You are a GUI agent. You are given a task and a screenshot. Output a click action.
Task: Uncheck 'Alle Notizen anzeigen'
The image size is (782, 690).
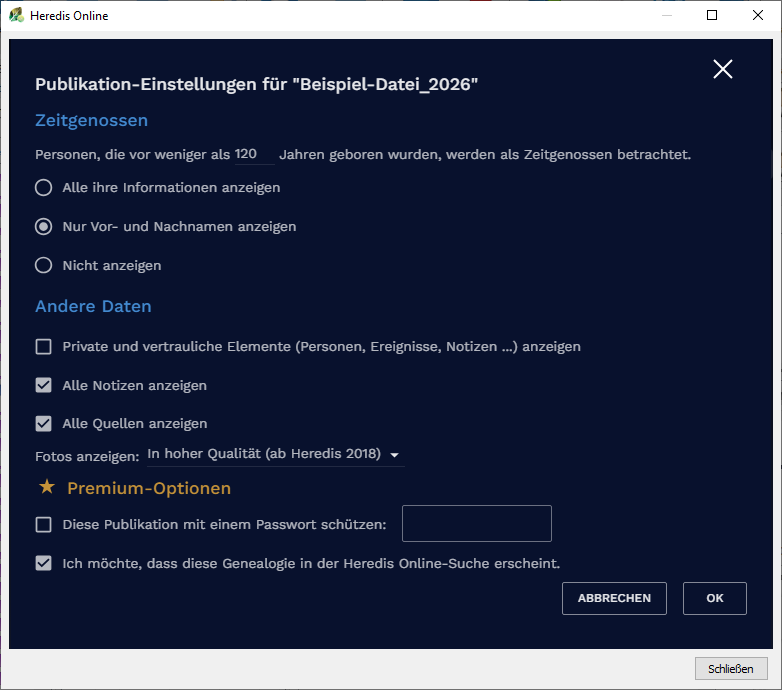[x=44, y=385]
